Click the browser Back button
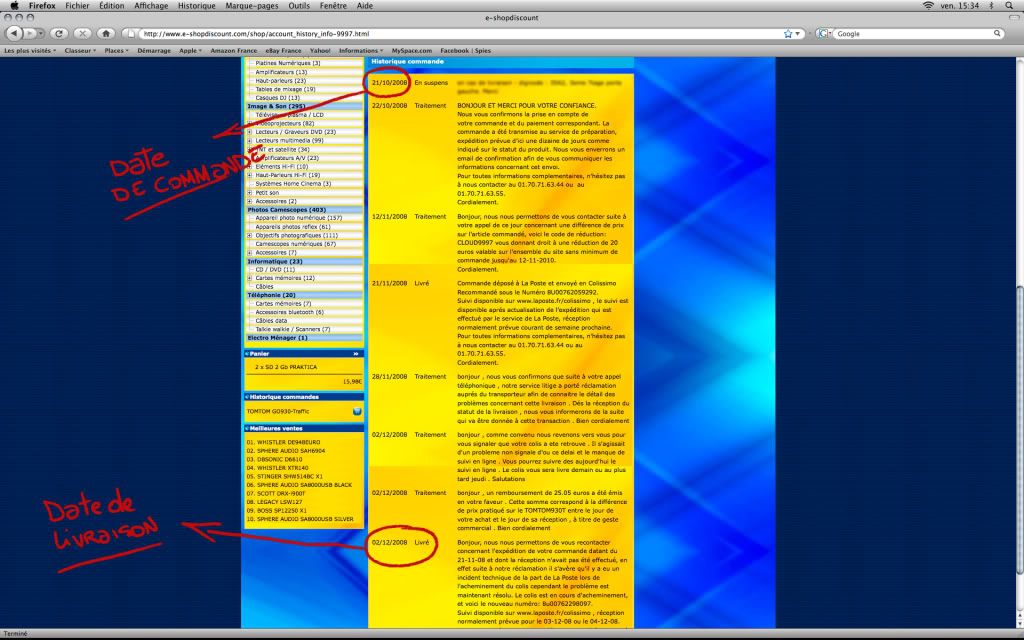 point(14,33)
